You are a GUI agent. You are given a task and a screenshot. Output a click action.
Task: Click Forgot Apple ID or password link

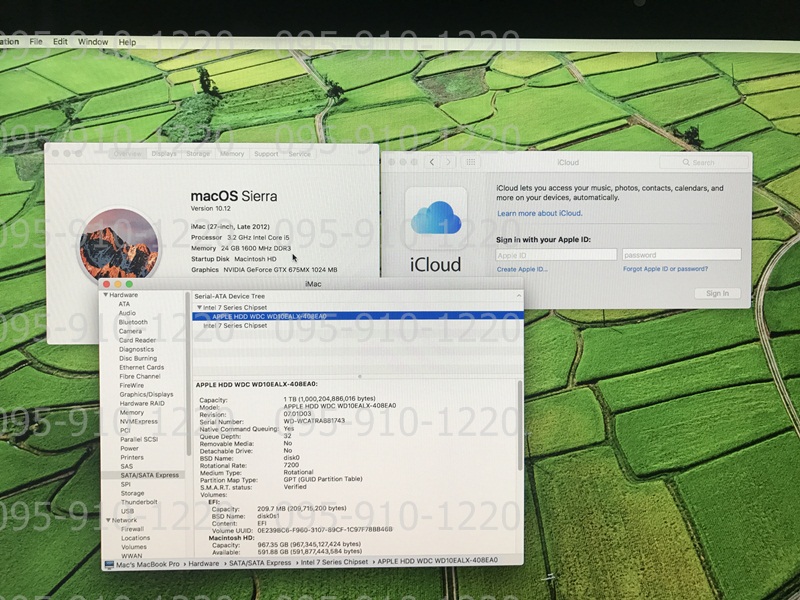pyautogui.click(x=665, y=268)
